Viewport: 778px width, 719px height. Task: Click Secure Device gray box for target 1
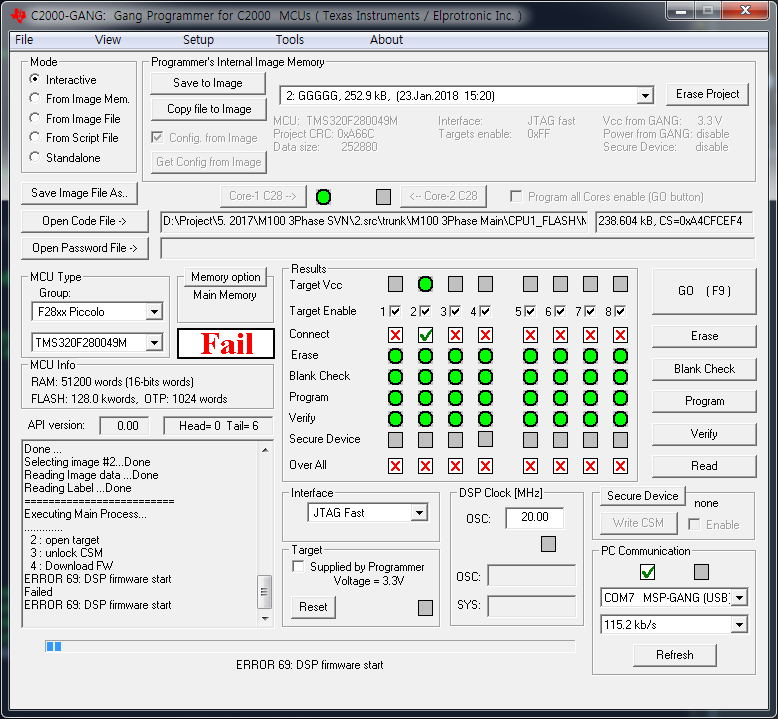coord(395,440)
